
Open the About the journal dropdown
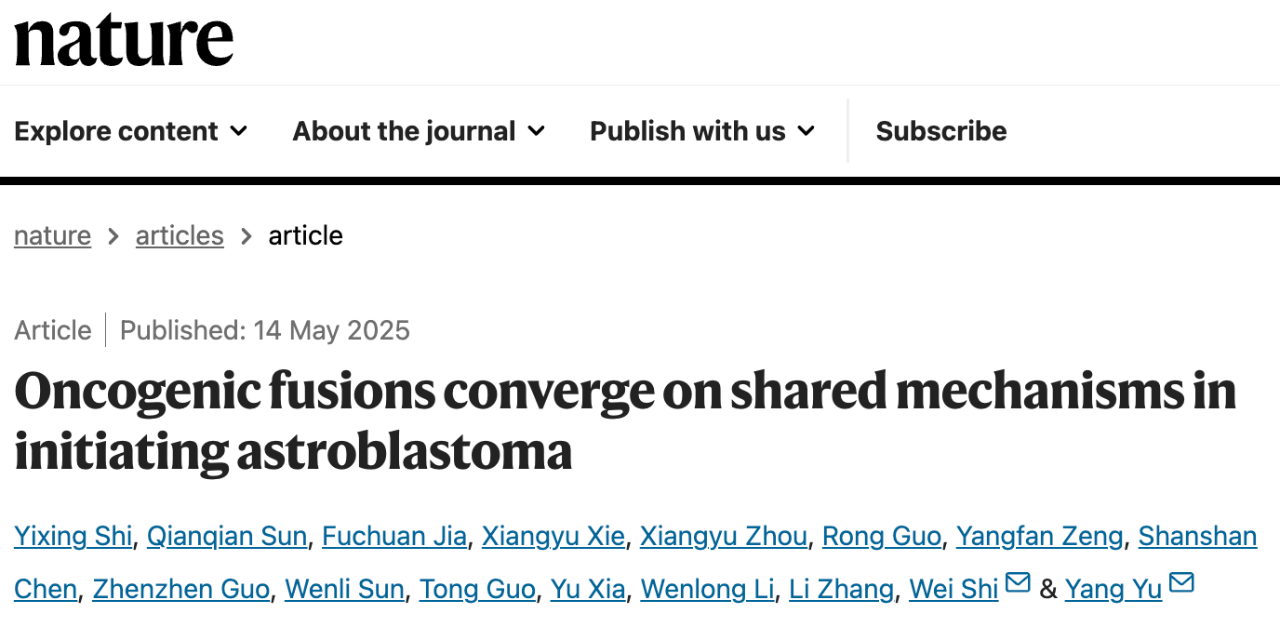[x=419, y=131]
